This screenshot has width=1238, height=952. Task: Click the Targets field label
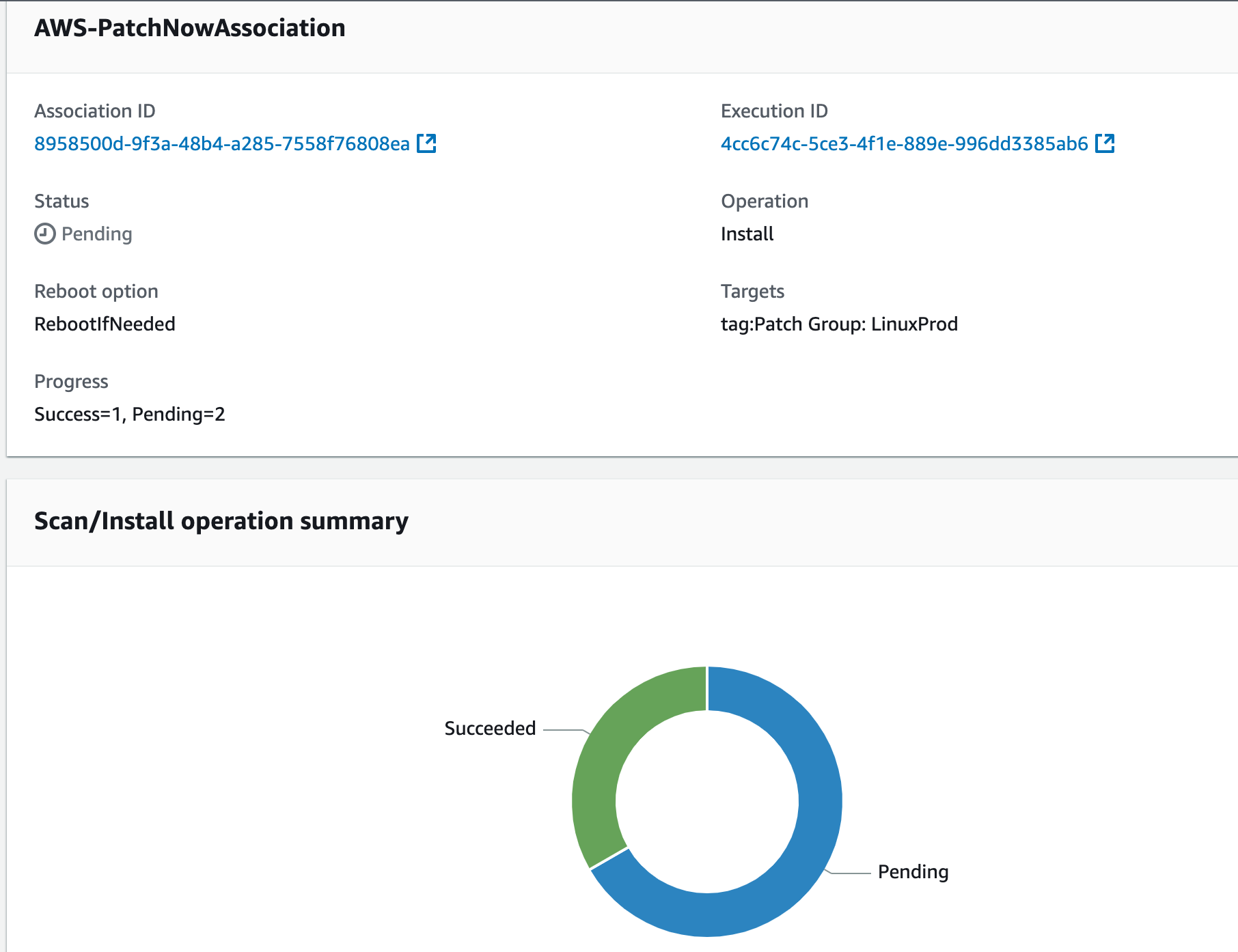[752, 291]
